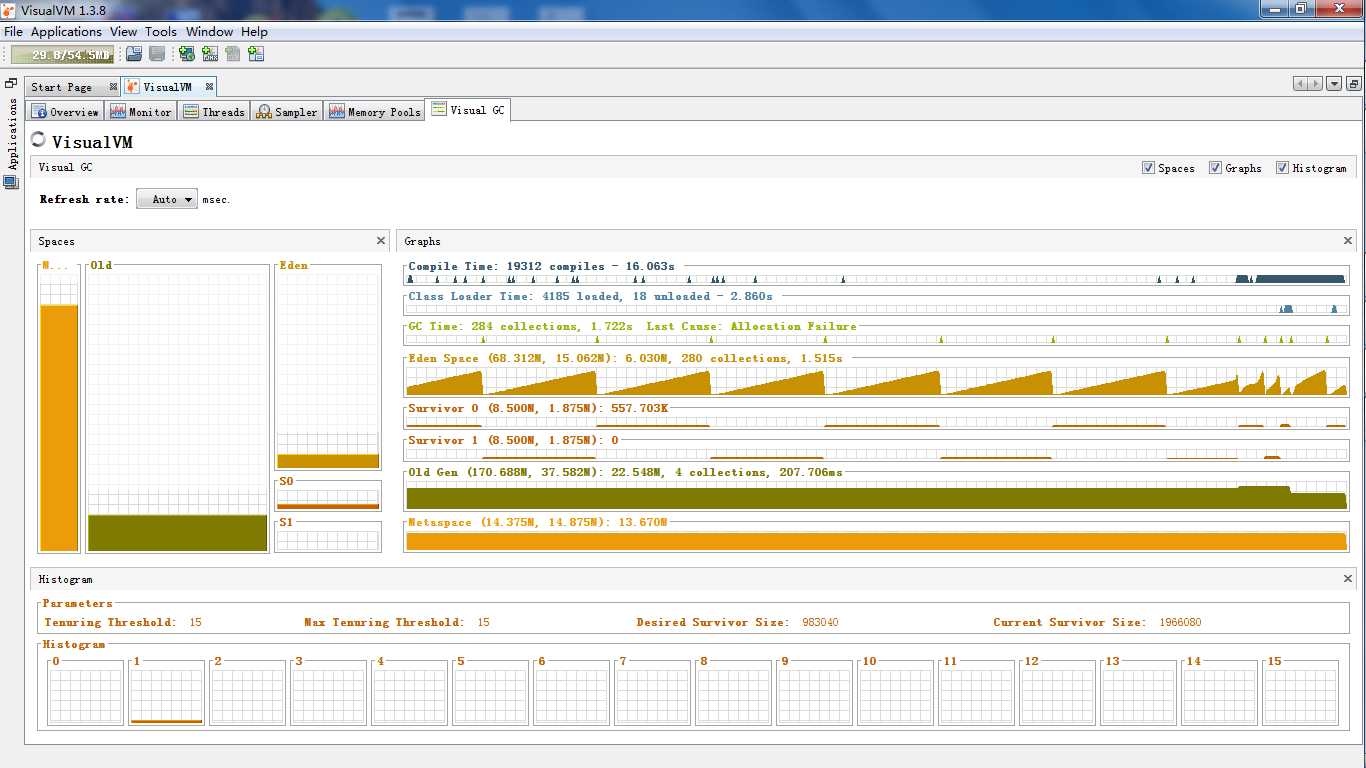
Task: Click the Add Remote Host toolbar icon
Action: click(187, 54)
